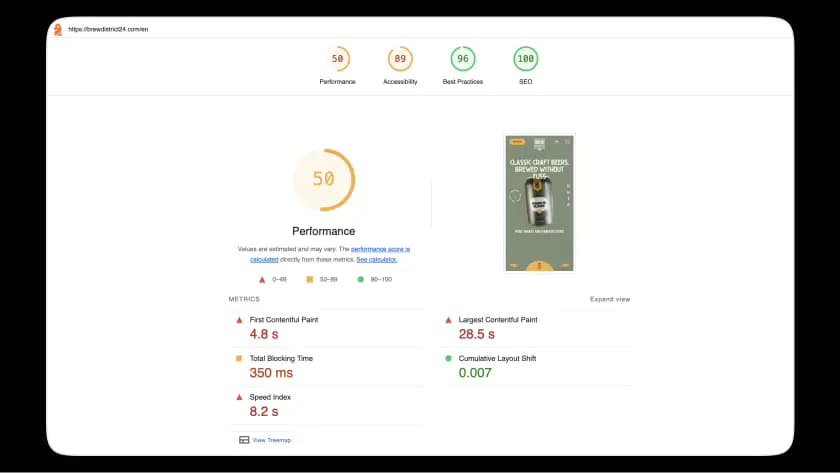Open the brewdistrict24.com/en URL link
Viewport: 840px width, 473px height.
point(108,29)
